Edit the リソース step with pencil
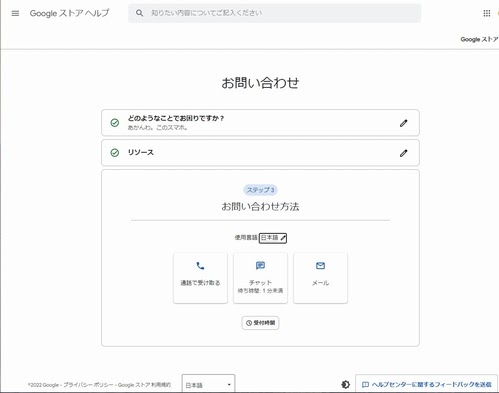The width and height of the screenshot is (499, 393). [x=404, y=153]
